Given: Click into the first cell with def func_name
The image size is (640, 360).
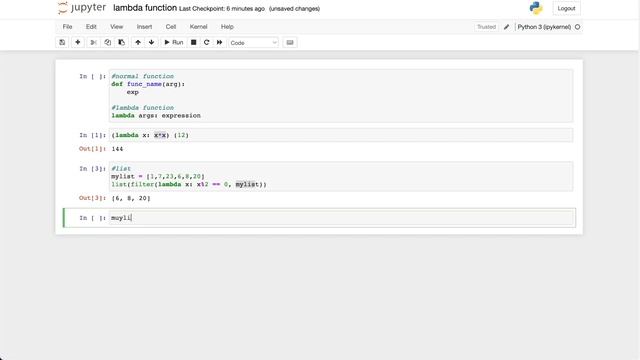Looking at the screenshot, I should click(x=341, y=96).
